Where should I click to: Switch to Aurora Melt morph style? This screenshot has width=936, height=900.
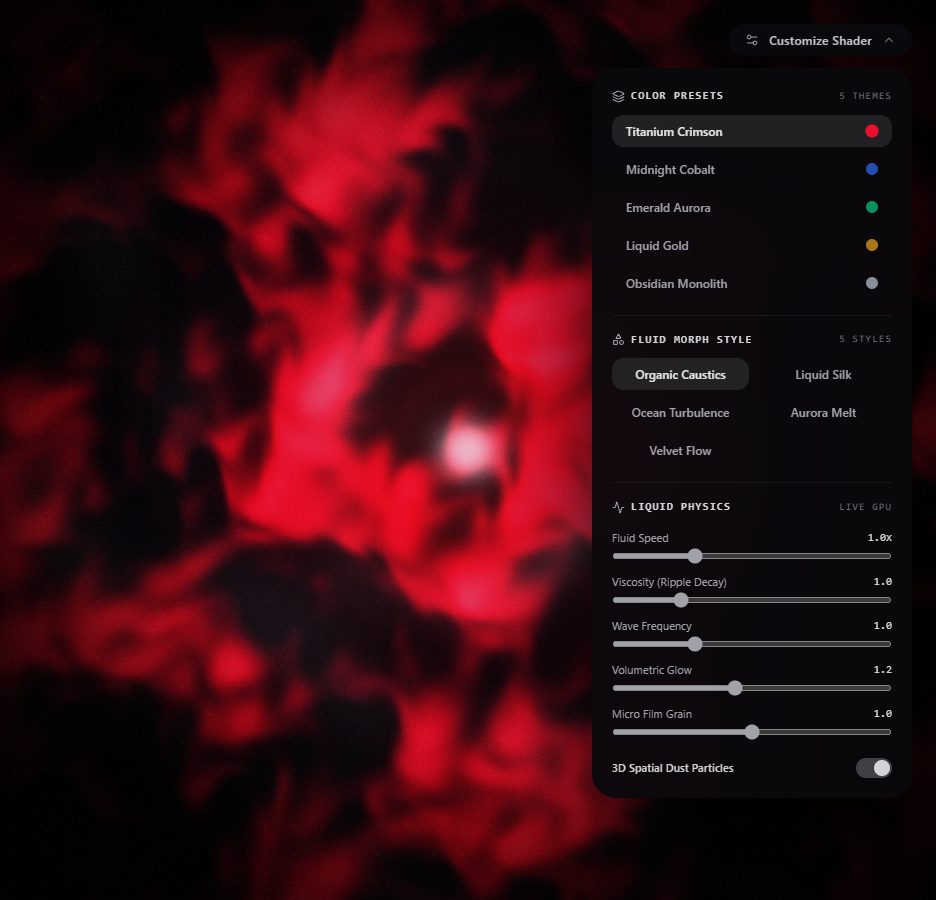[823, 412]
